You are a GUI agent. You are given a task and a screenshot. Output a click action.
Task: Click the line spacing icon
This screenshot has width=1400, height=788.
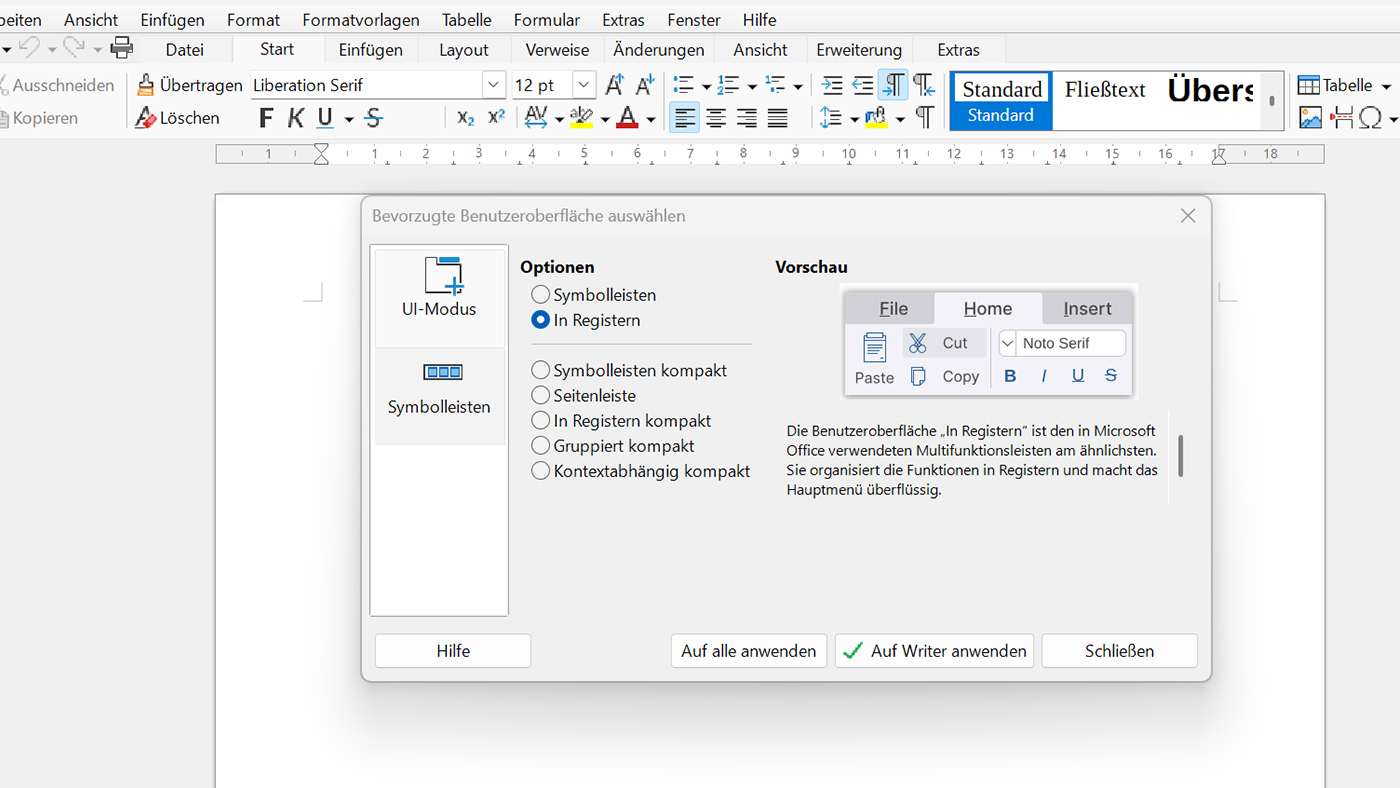[831, 118]
